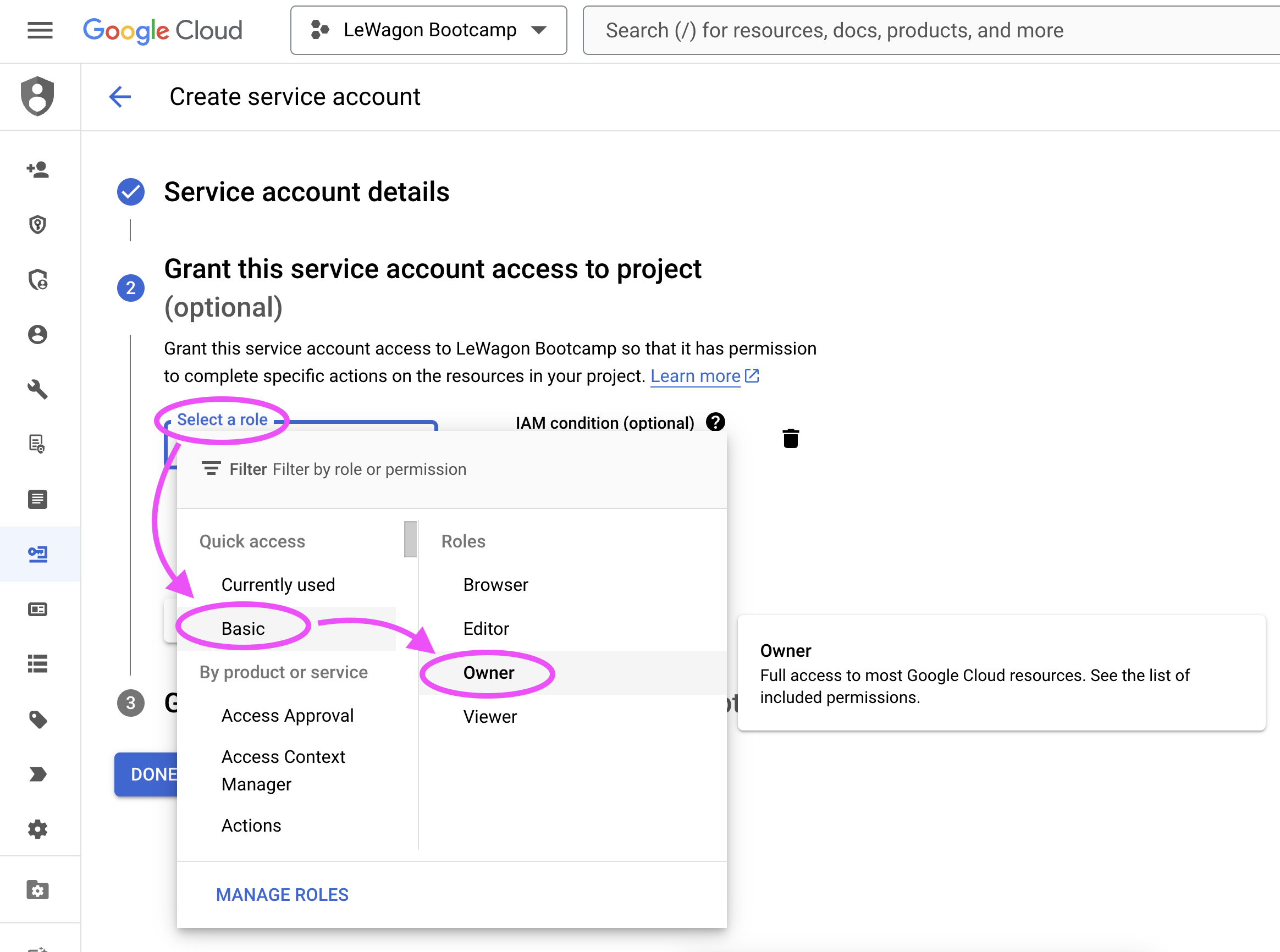Select Access Approval category

coord(286,716)
